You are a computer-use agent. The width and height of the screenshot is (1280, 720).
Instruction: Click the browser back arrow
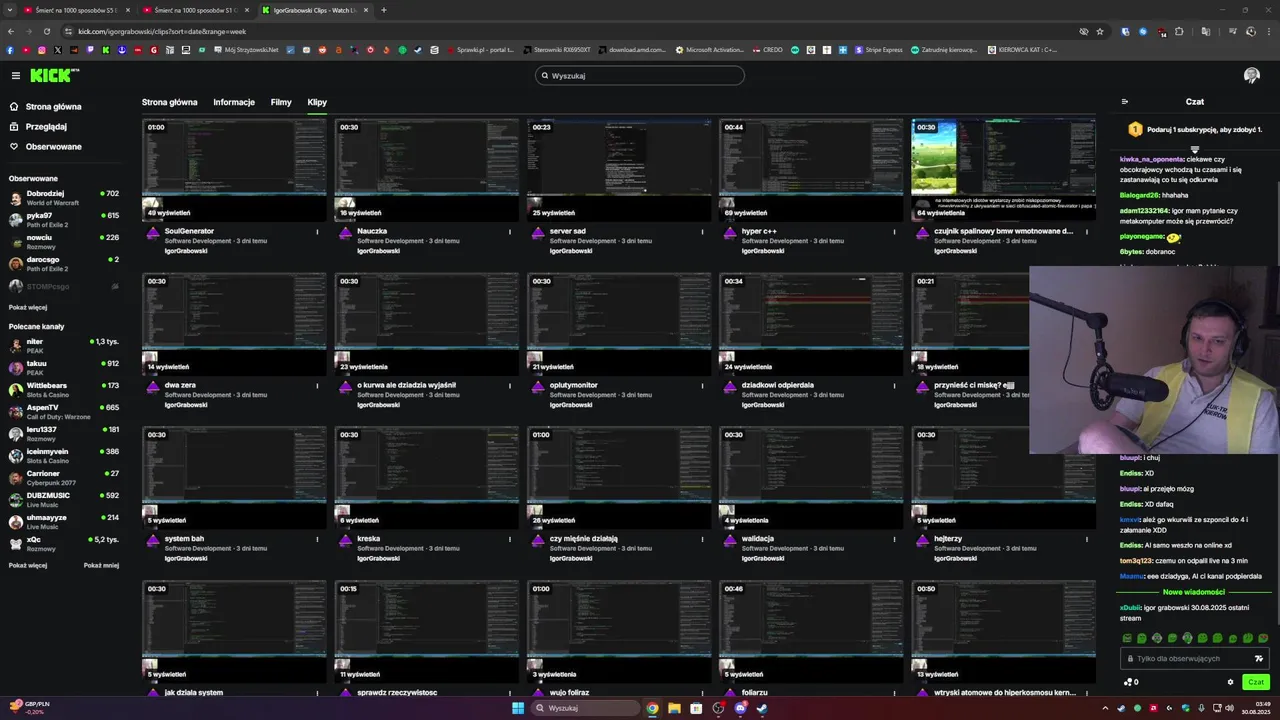[10, 31]
